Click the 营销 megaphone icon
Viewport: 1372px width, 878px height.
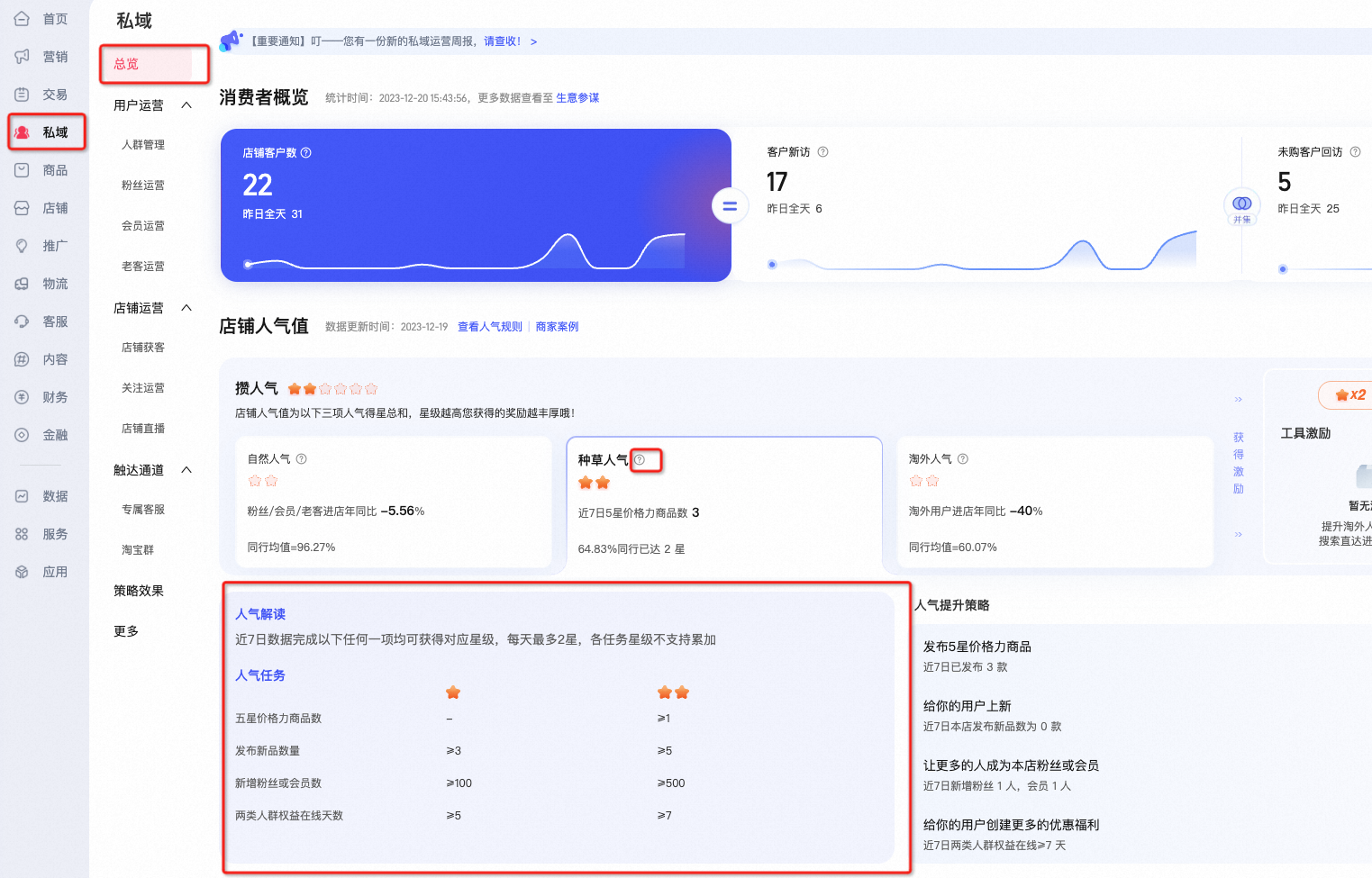pos(22,56)
